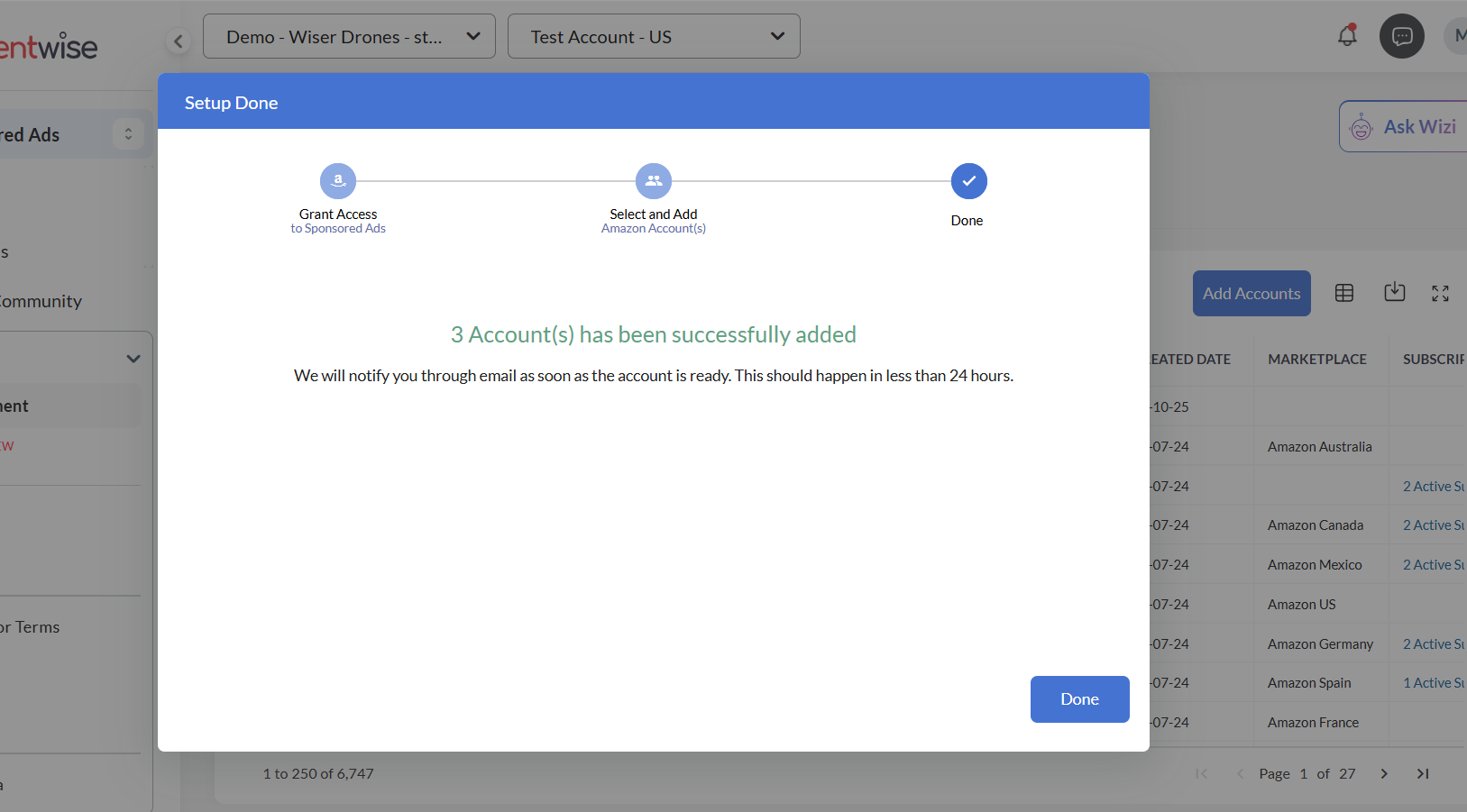Collapse the sidebar section chevron

133,359
